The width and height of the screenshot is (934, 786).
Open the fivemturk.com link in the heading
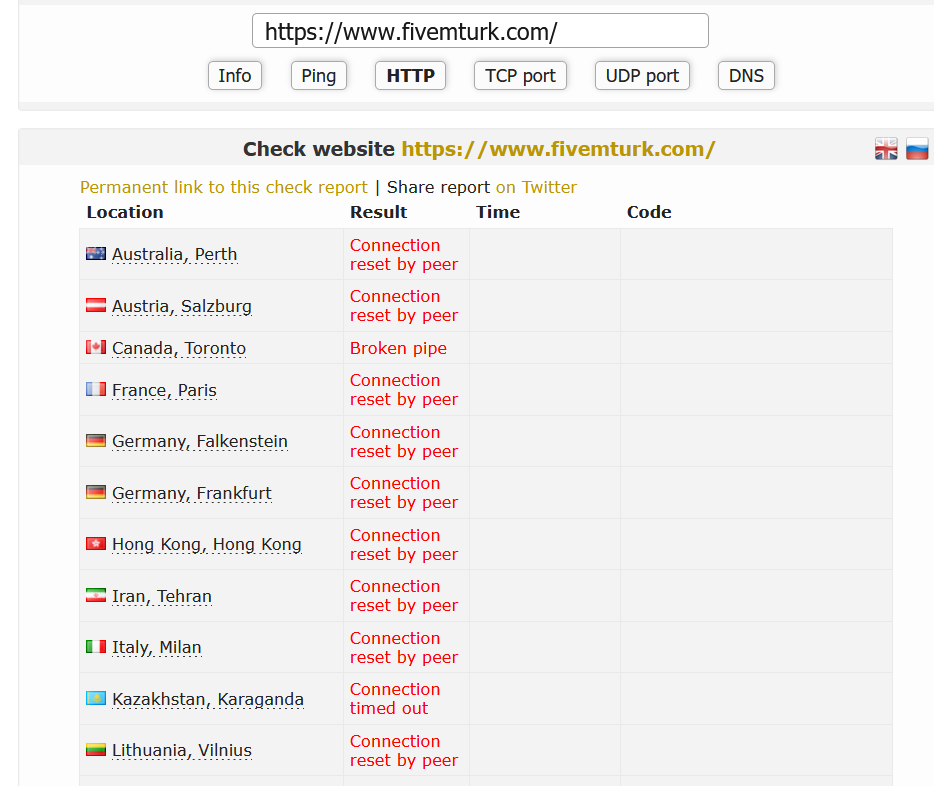tap(558, 149)
